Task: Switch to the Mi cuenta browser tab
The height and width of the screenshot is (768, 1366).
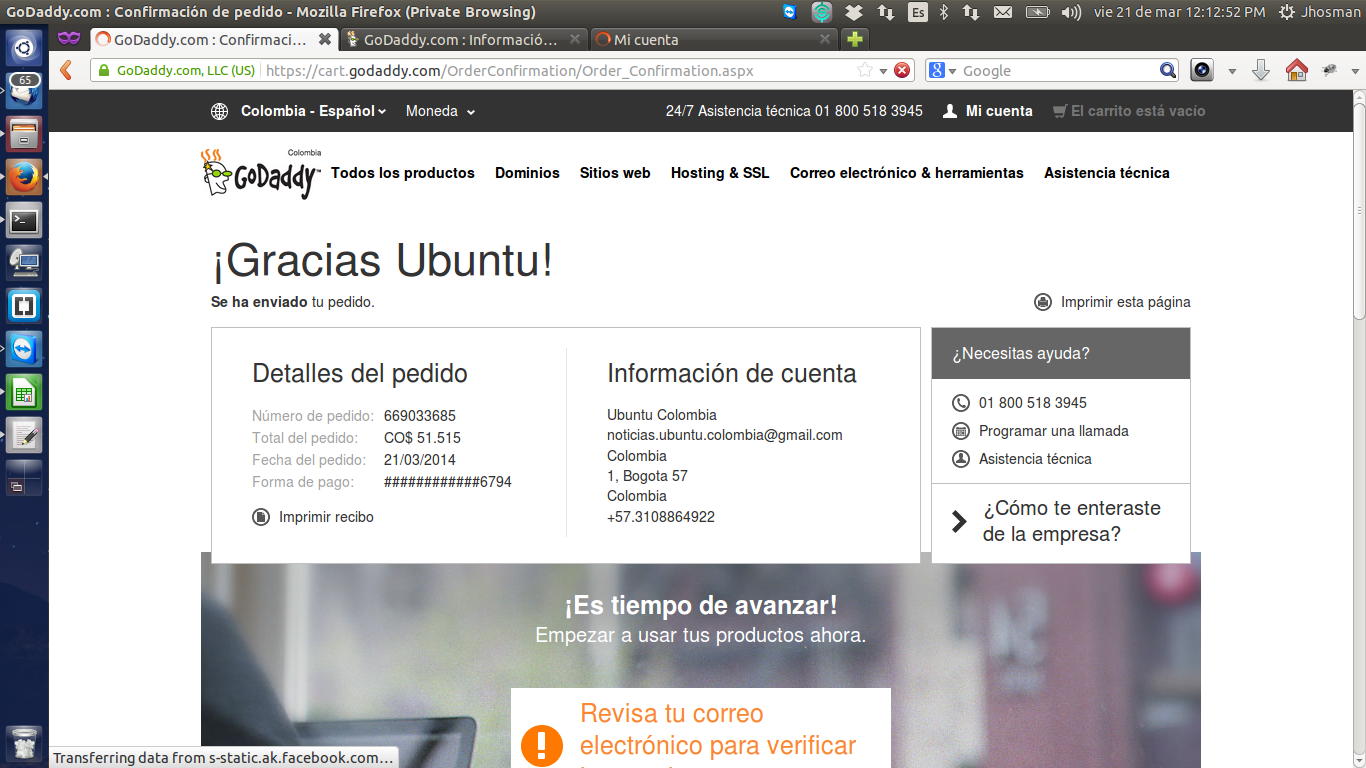Action: [710, 40]
